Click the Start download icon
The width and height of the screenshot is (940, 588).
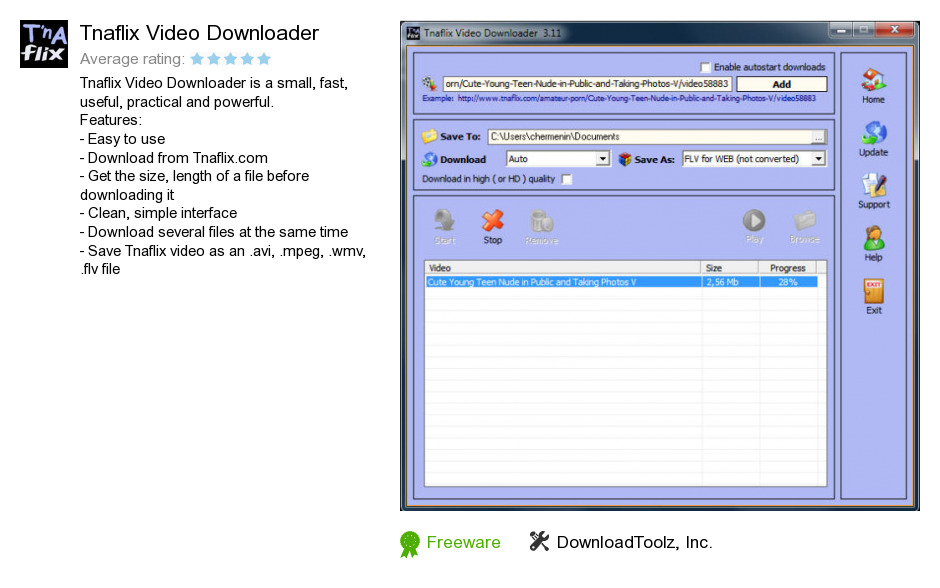(445, 221)
